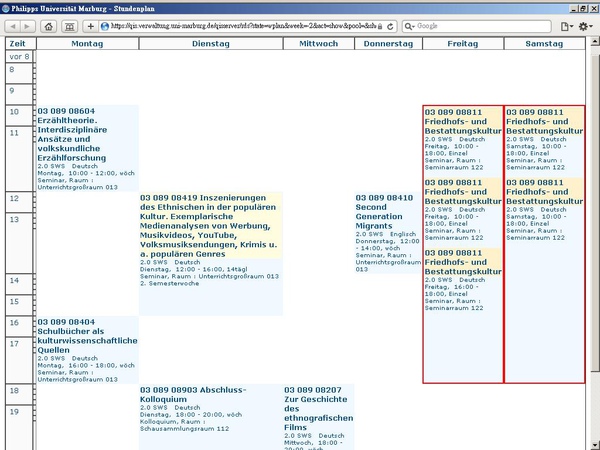Open first Friedhofs- und Bestattungskultur entry on Samstag

tap(545, 122)
